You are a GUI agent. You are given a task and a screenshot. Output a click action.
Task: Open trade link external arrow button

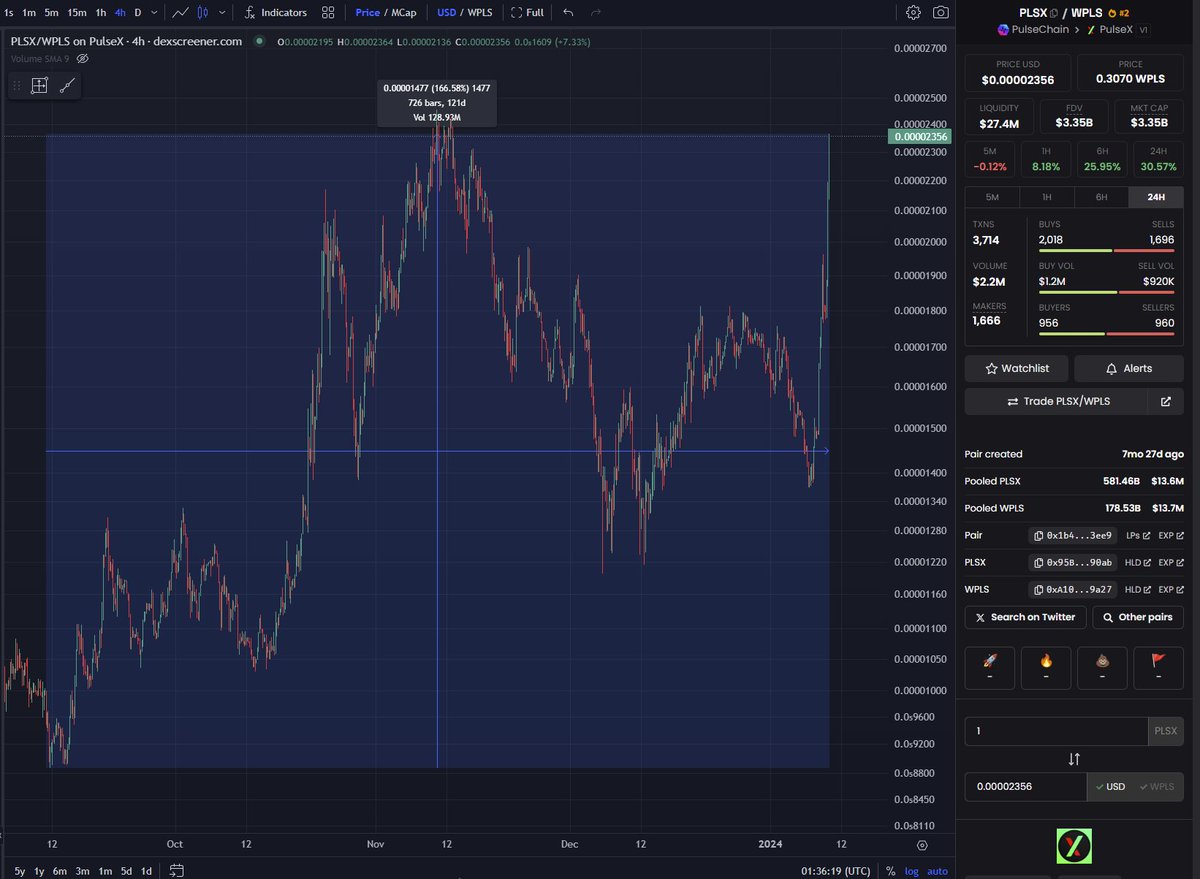[1166, 401]
